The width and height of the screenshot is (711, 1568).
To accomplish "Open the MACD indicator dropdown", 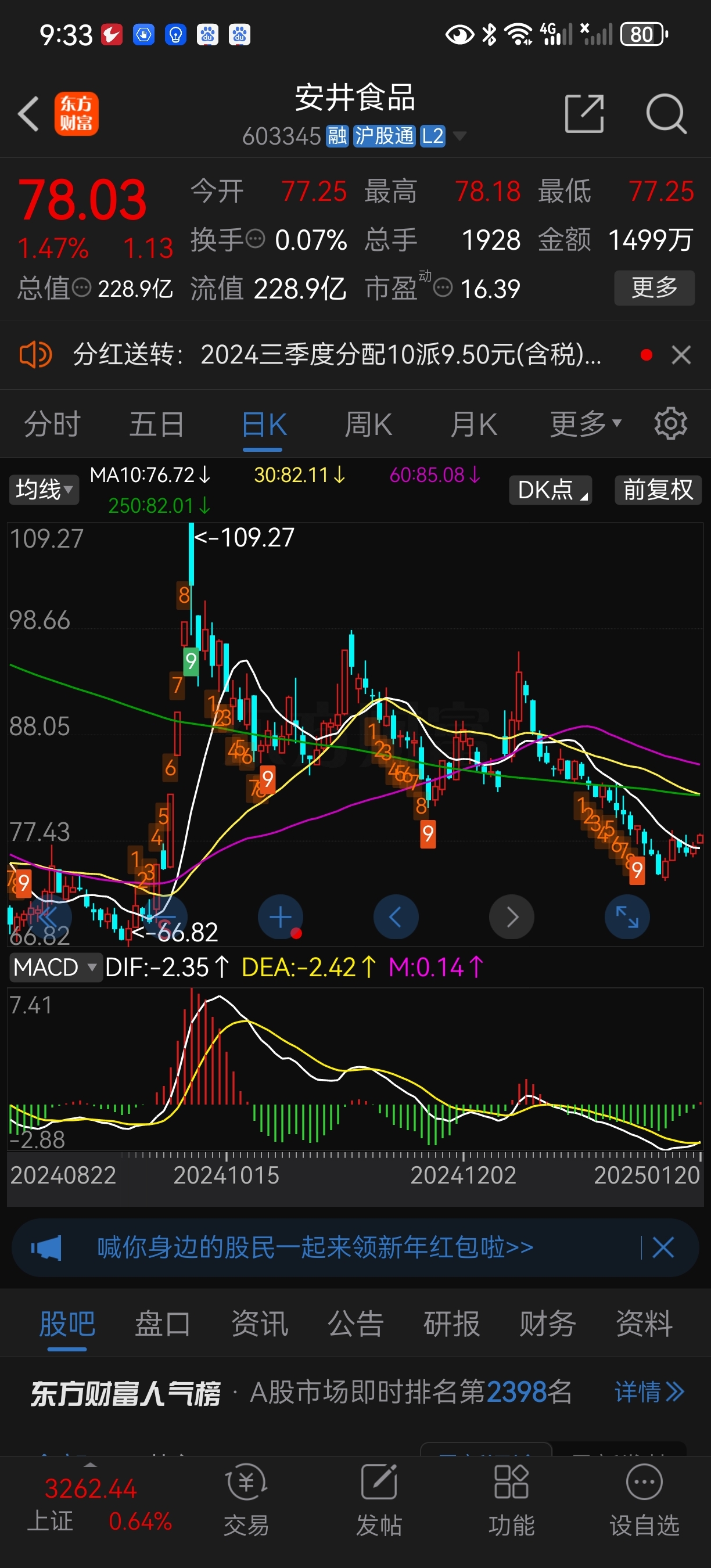I will pos(55,966).
